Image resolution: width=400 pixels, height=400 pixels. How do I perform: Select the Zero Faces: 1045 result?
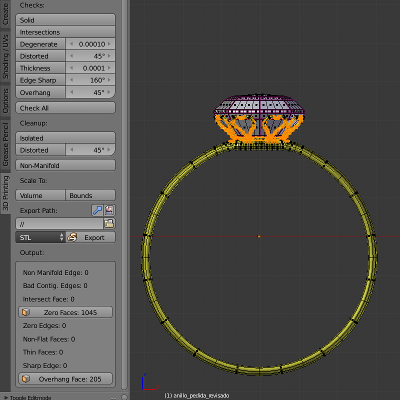point(65,312)
